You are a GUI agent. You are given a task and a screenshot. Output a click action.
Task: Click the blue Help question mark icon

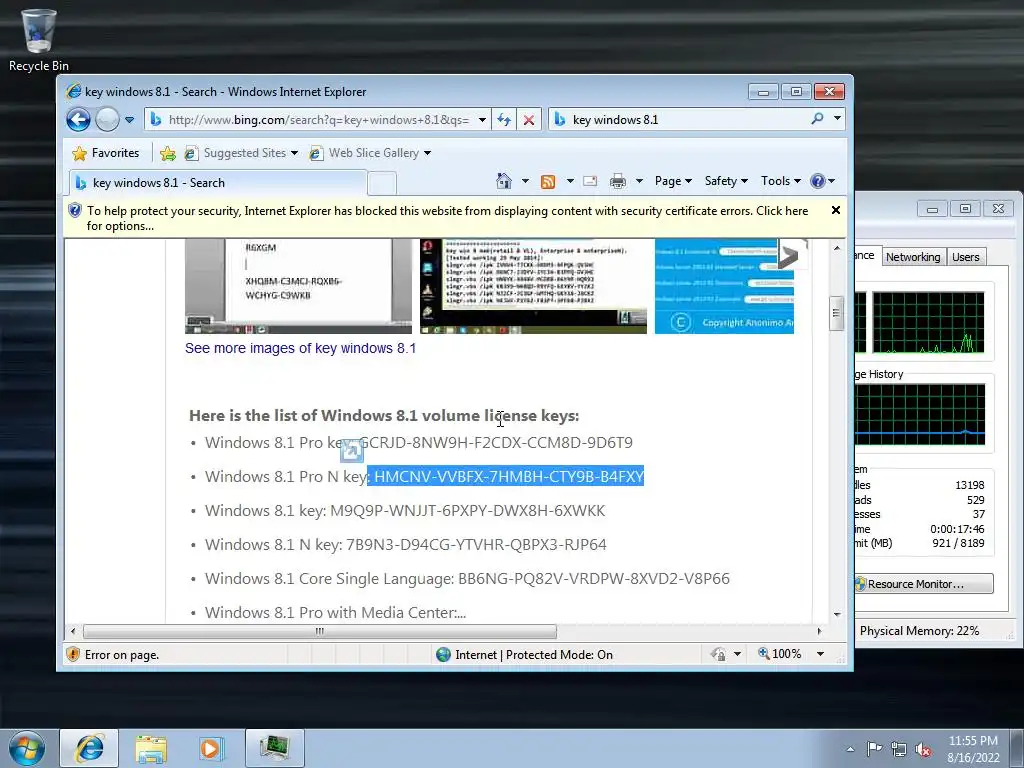818,181
